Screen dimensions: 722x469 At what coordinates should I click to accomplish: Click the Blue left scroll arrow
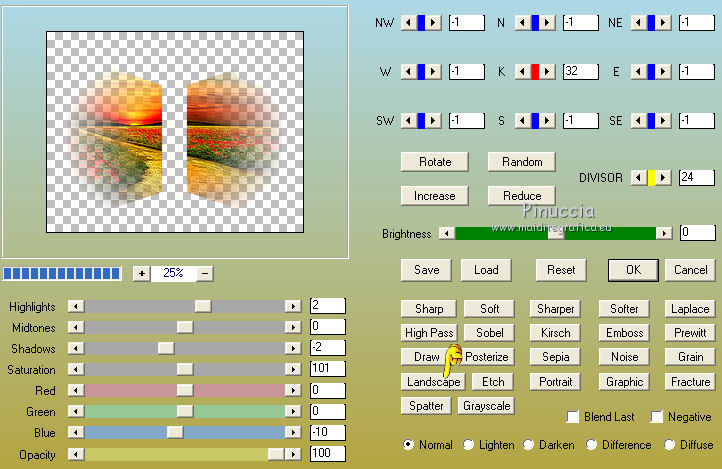click(76, 432)
